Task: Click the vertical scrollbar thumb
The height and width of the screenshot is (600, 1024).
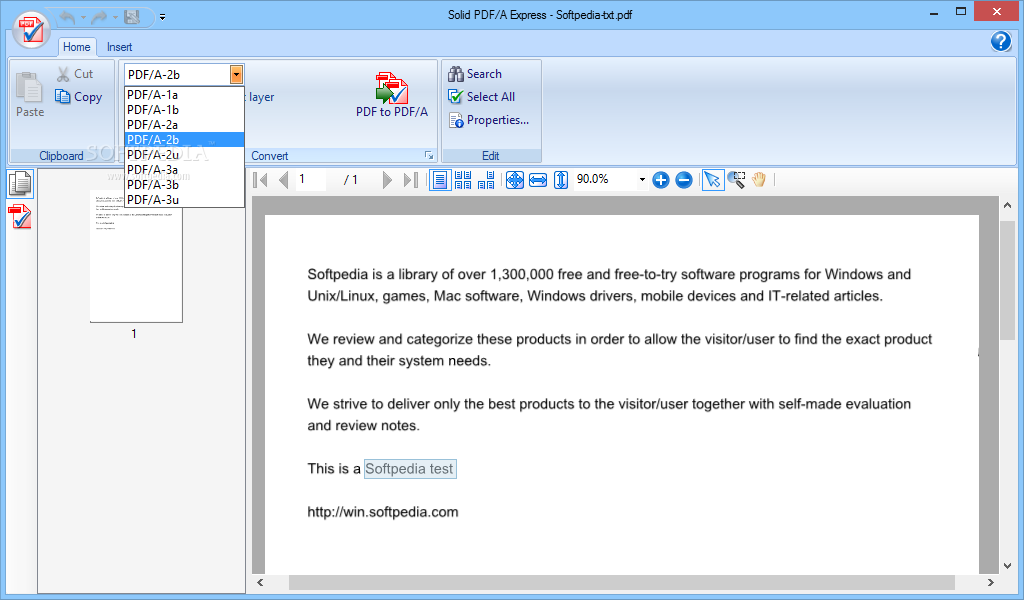Action: point(1008,281)
